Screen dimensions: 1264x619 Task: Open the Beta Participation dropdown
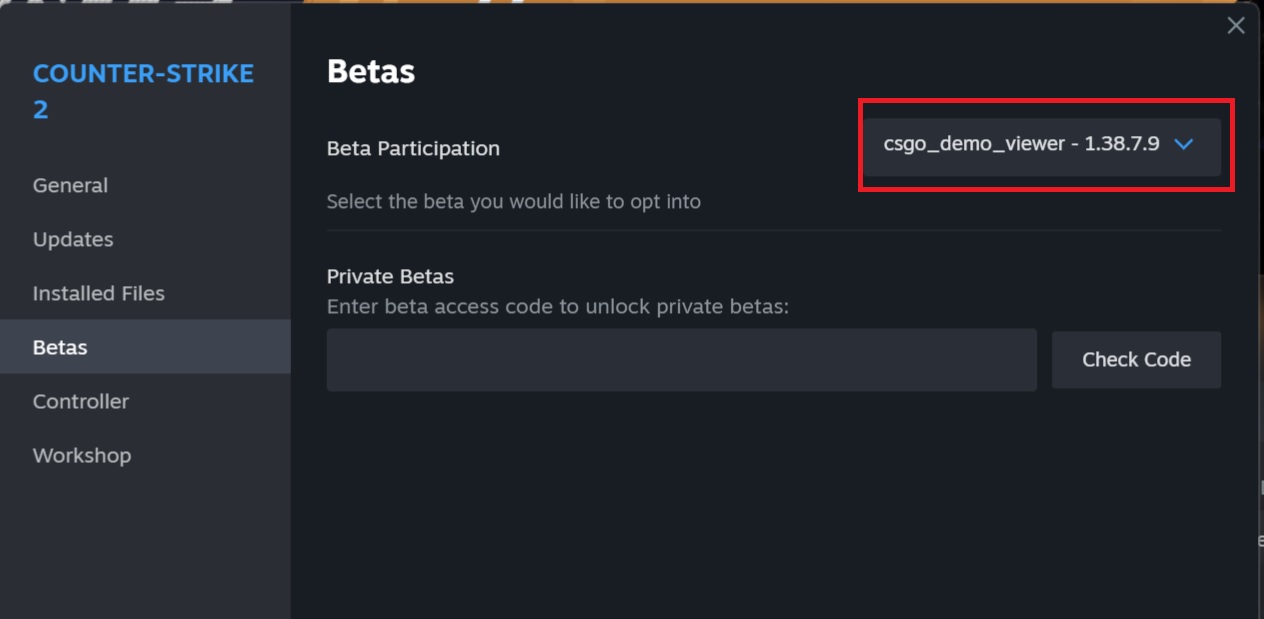point(1042,146)
